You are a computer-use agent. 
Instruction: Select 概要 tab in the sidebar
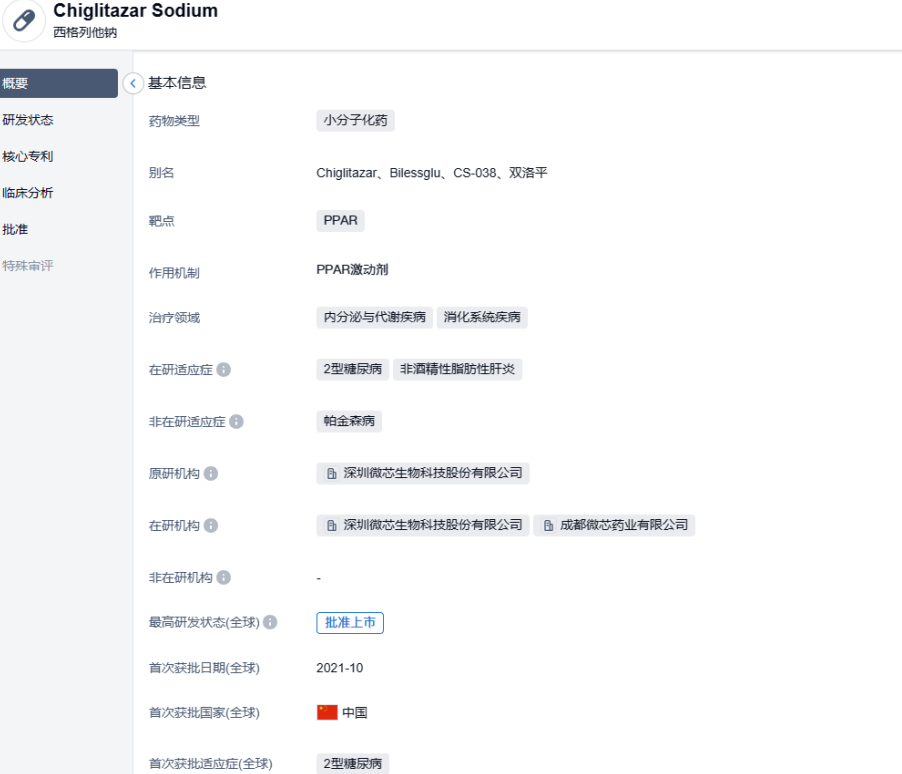58,84
